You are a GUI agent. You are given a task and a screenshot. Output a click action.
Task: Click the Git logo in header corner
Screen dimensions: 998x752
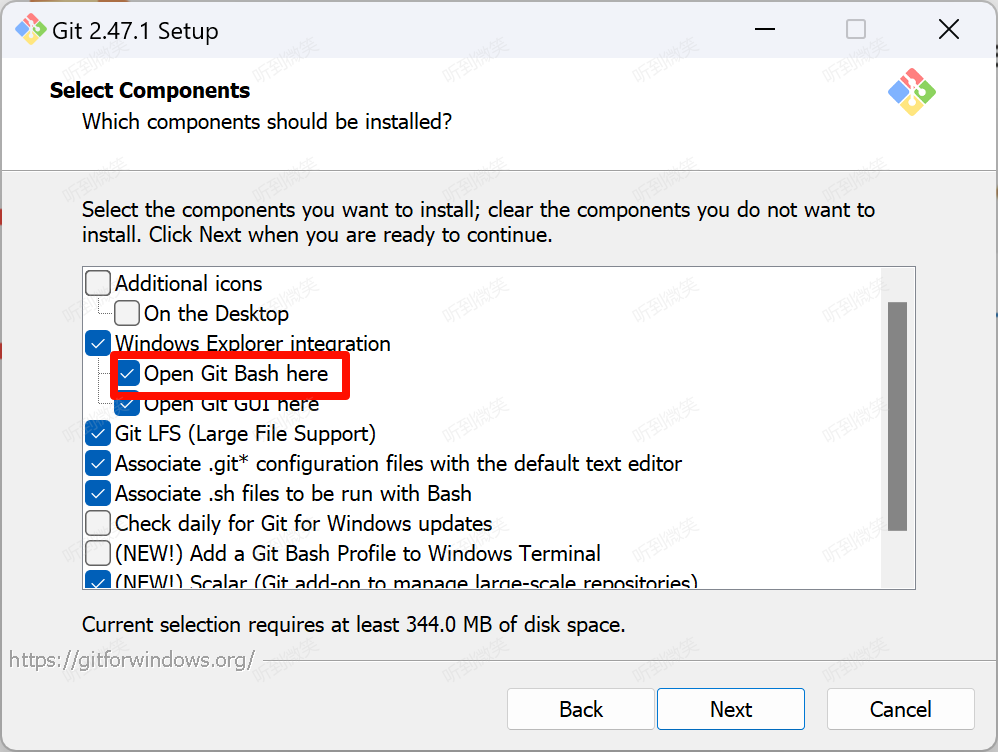(912, 92)
